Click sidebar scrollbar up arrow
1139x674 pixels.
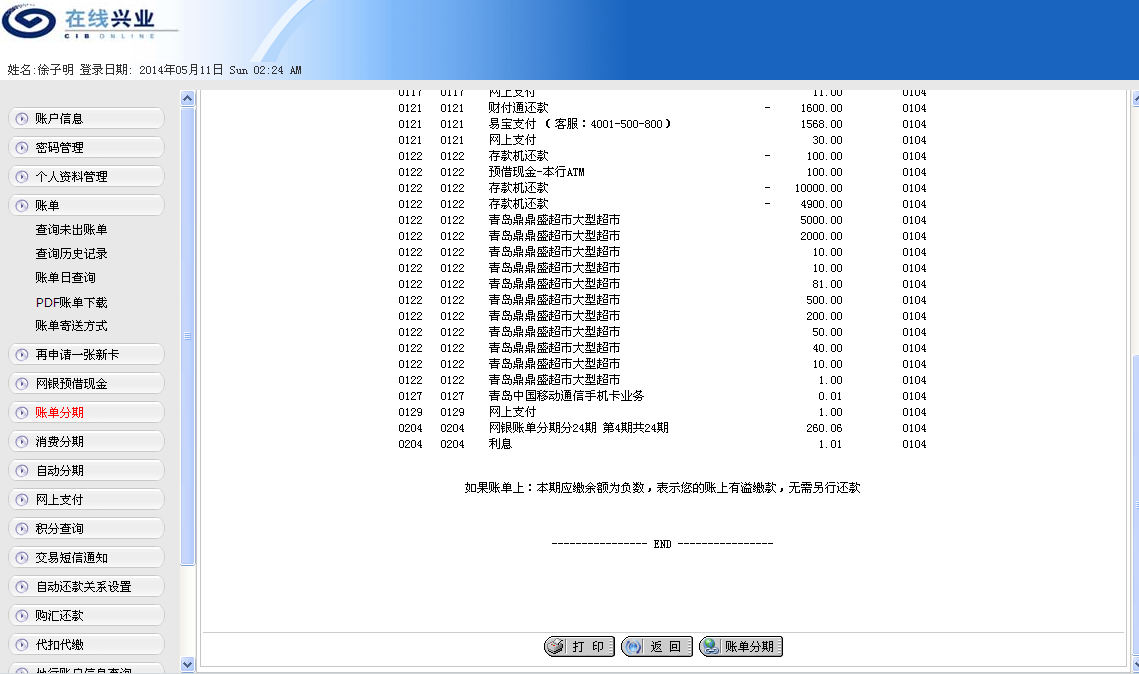pyautogui.click(x=187, y=98)
